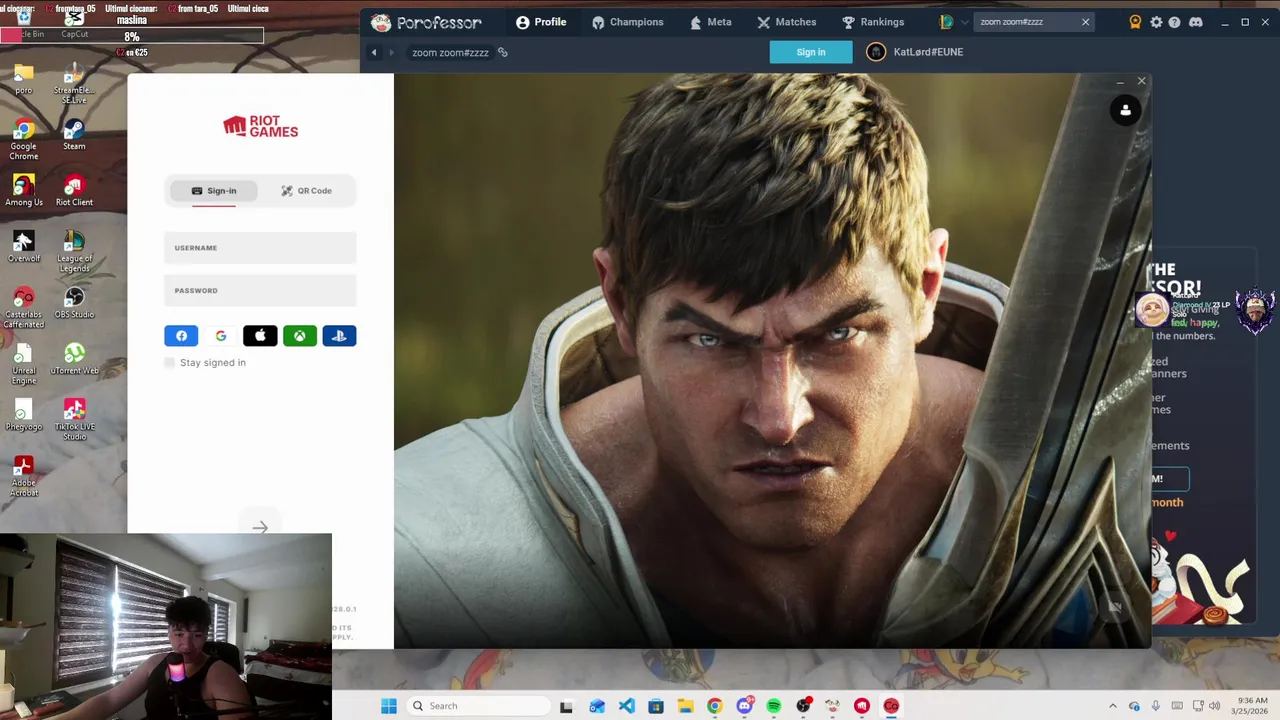The width and height of the screenshot is (1280, 720).
Task: Open Spotify from the taskbar
Action: pyautogui.click(x=774, y=706)
